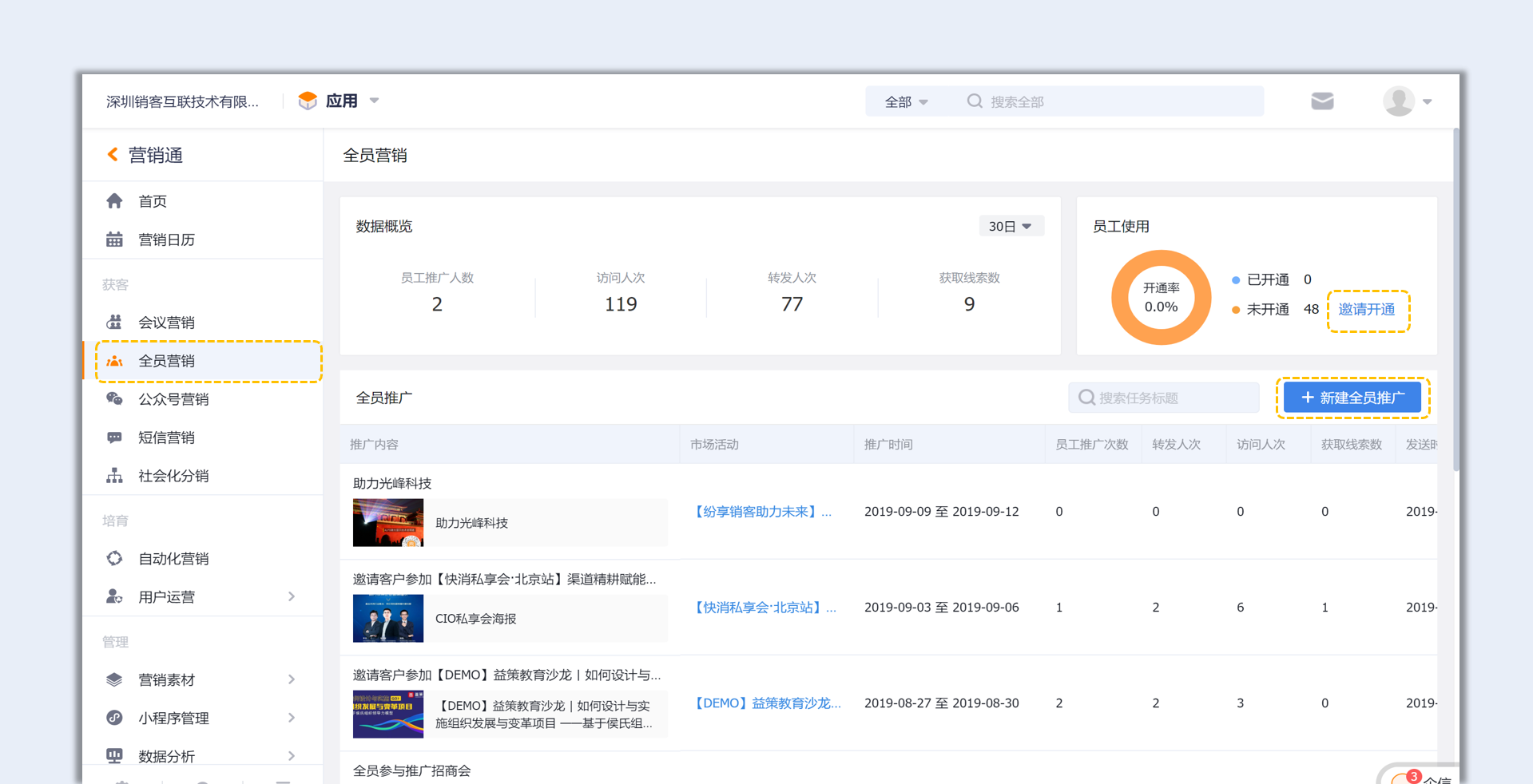This screenshot has height=784, width=1533.
Task: Click the 短信营销 message bubble icon
Action: [114, 437]
